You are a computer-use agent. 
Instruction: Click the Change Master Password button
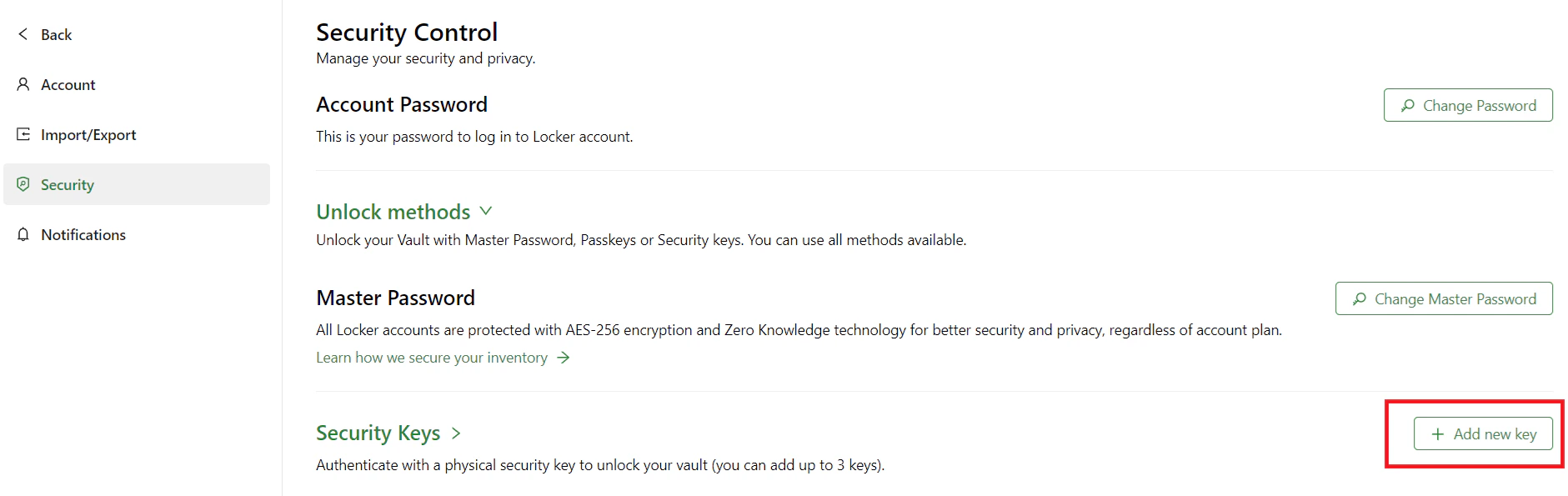coord(1443,298)
